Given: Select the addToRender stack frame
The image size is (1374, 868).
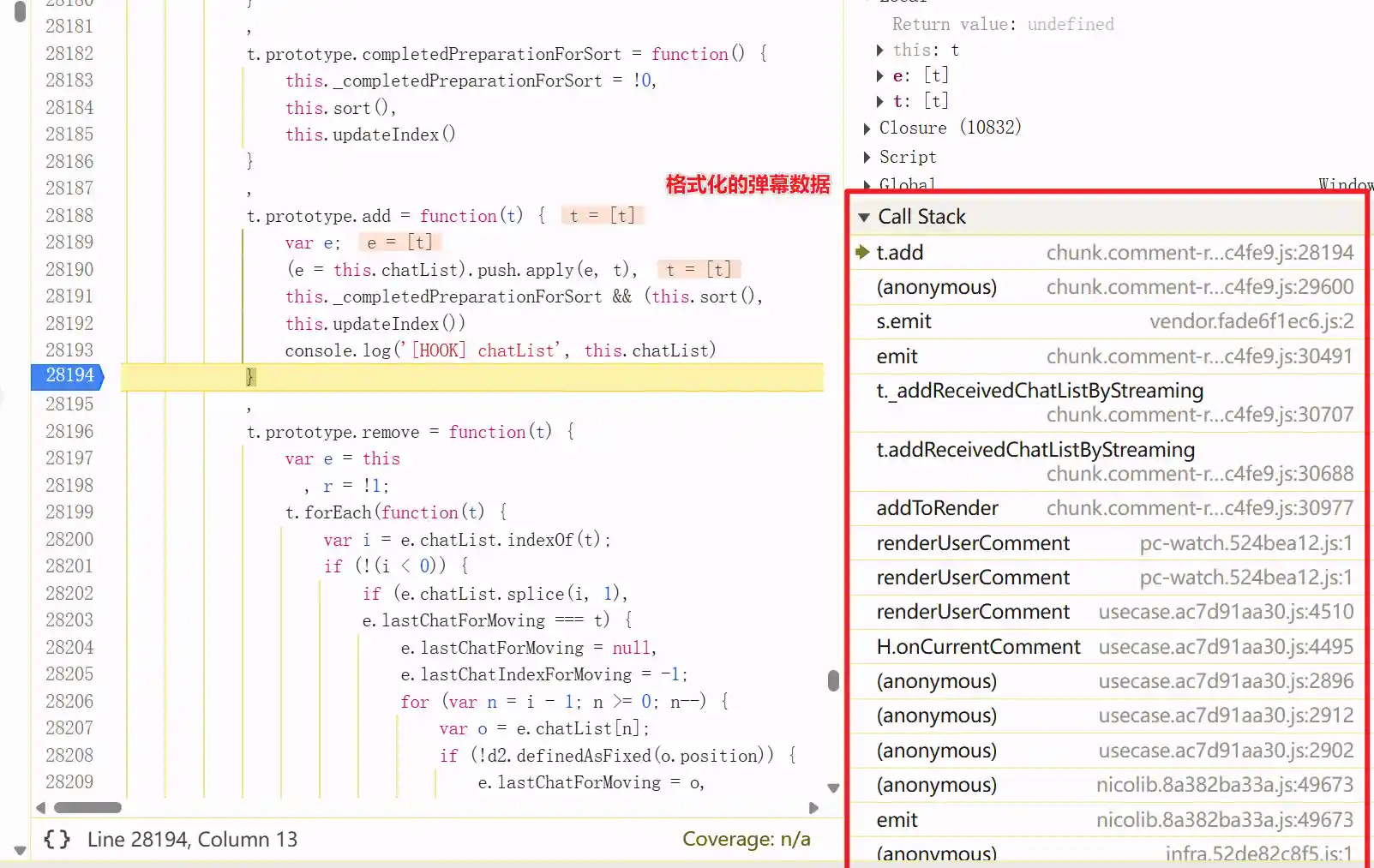Looking at the screenshot, I should click(937, 509).
